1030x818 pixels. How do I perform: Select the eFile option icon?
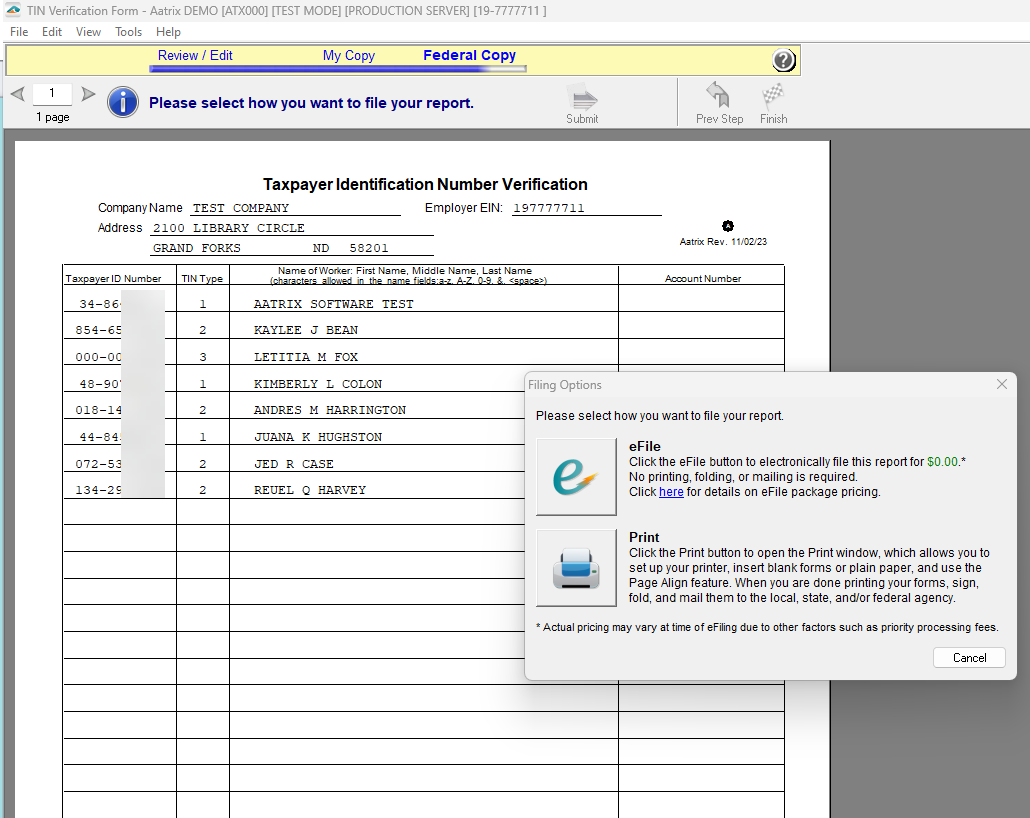coord(576,477)
